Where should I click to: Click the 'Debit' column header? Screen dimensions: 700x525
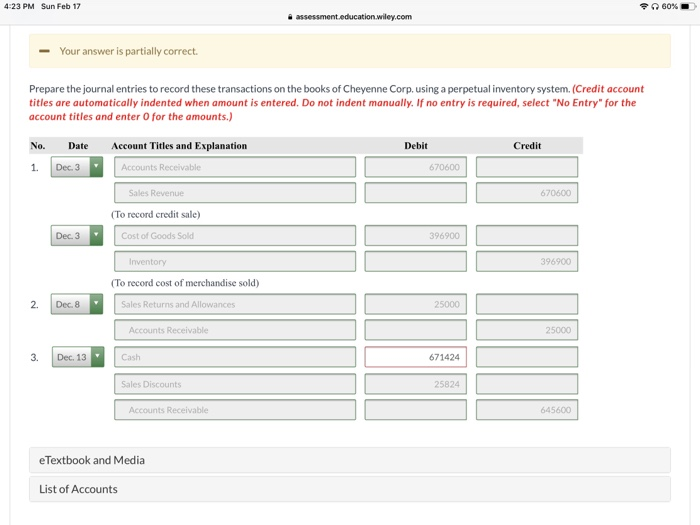click(416, 146)
